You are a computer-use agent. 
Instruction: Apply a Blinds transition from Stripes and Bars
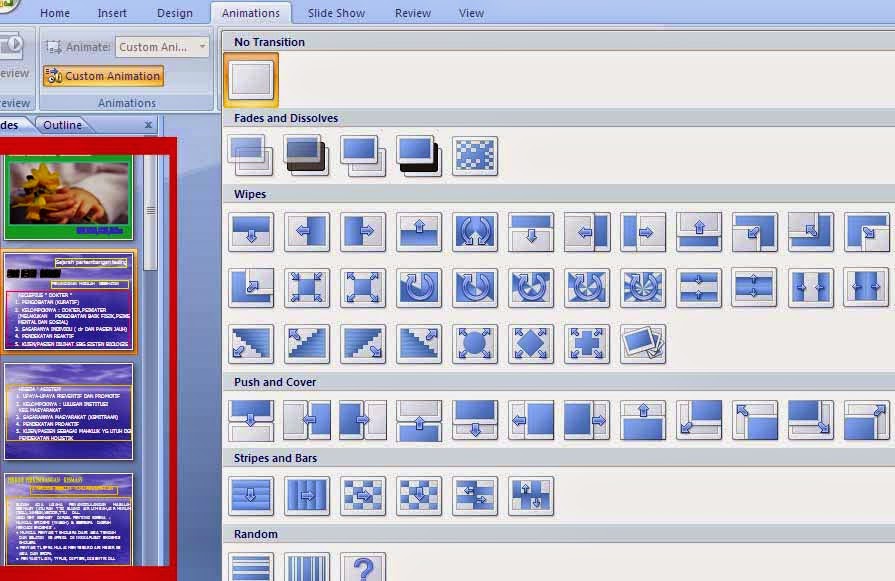tap(251, 496)
